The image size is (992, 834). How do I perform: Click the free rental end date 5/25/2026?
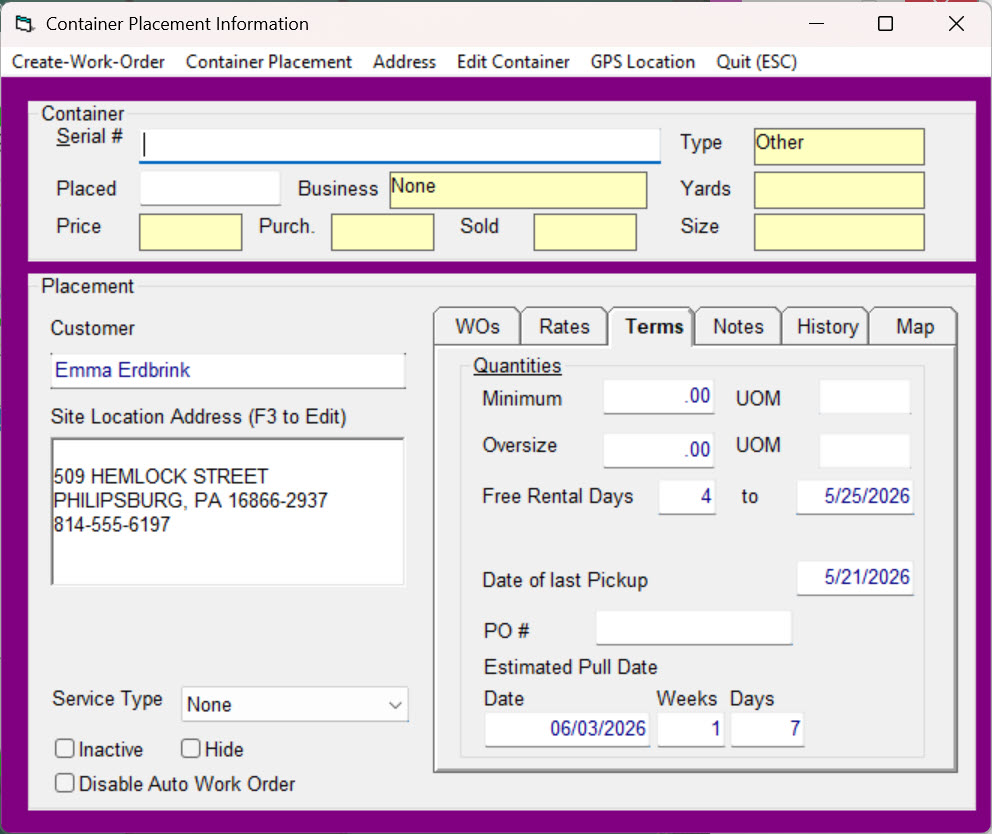tap(855, 497)
